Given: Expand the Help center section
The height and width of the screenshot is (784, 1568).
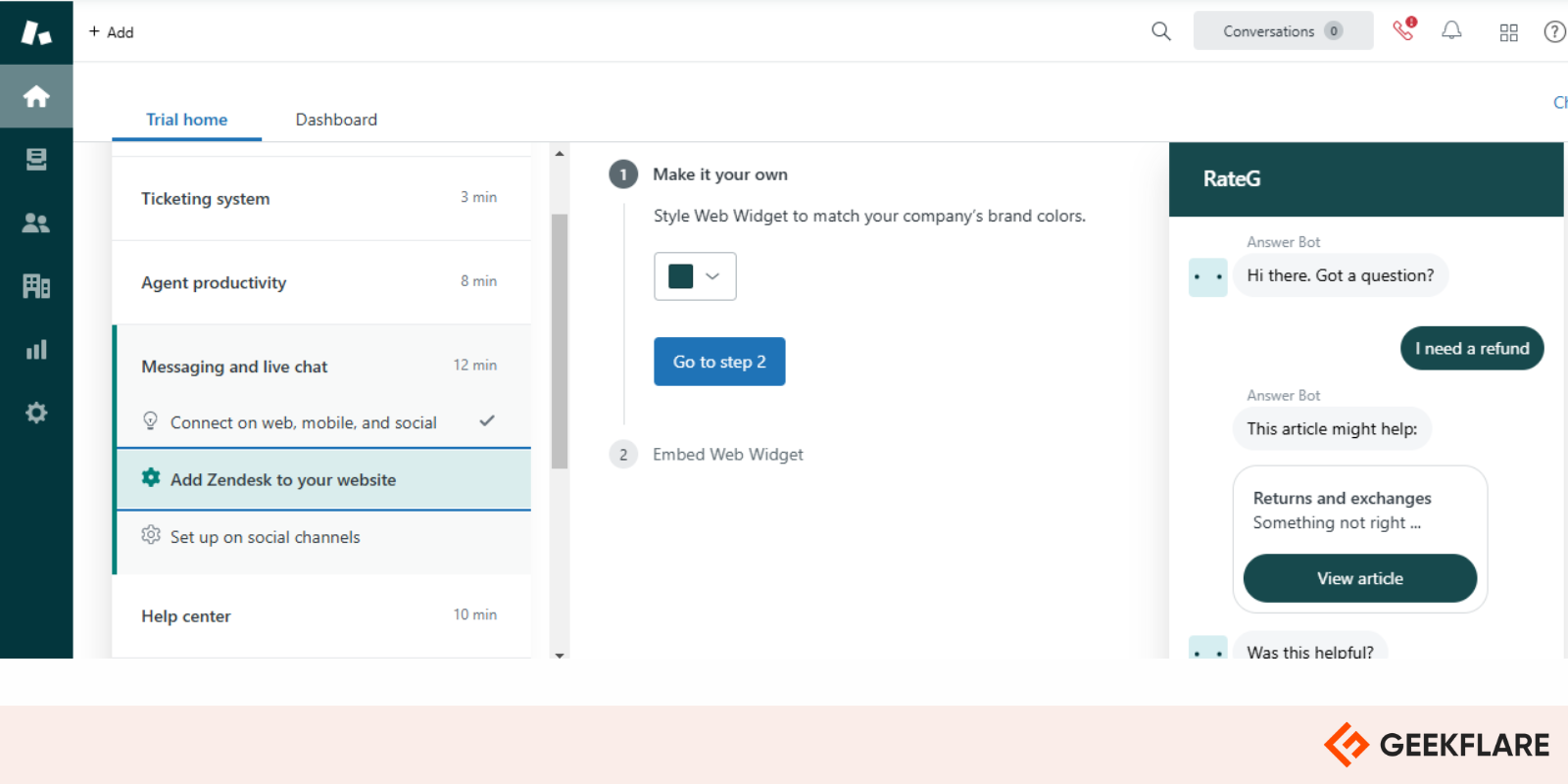Looking at the screenshot, I should [321, 615].
